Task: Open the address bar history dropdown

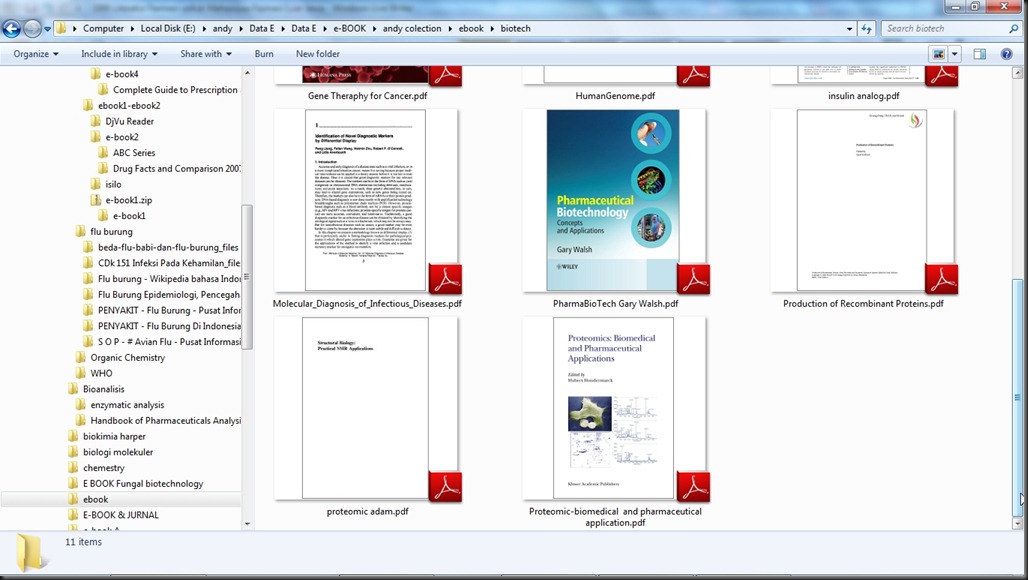Action: (x=850, y=29)
